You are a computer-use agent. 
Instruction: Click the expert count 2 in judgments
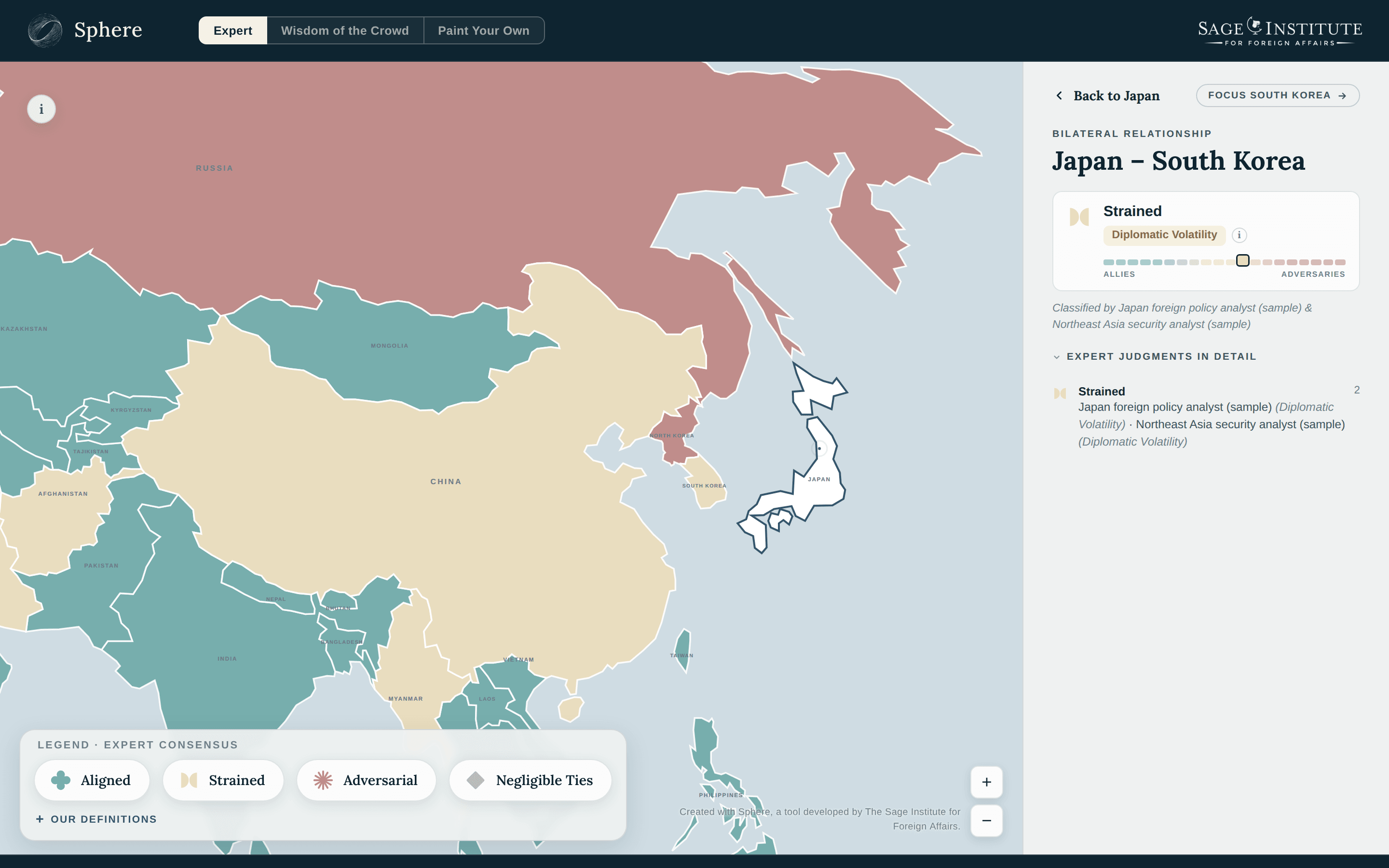pyautogui.click(x=1356, y=390)
